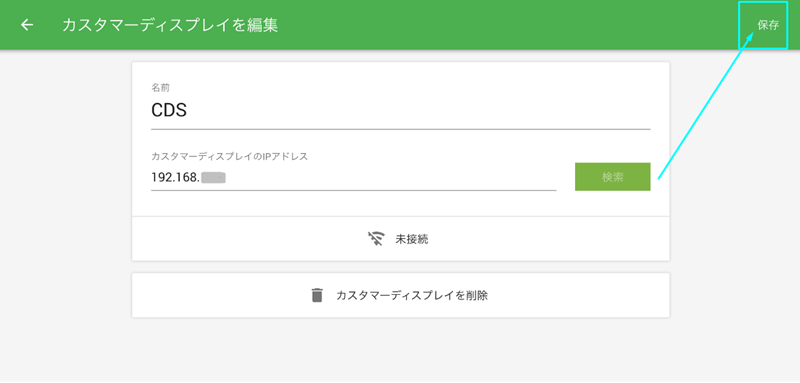The height and width of the screenshot is (383, 800).
Task: Click the trash can delete icon
Action: [x=317, y=295]
